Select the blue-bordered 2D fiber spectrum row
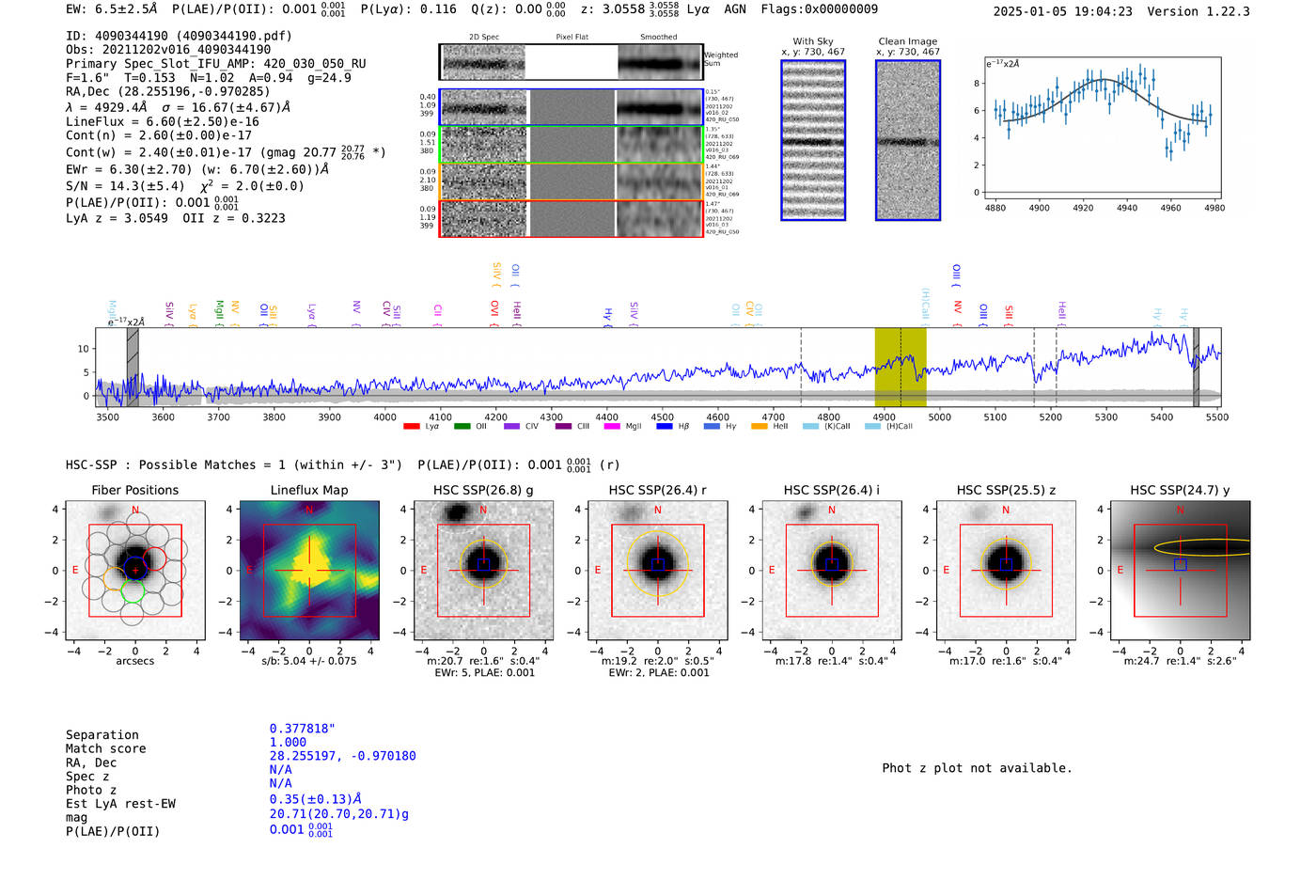The height and width of the screenshot is (896, 1316). pos(572,107)
